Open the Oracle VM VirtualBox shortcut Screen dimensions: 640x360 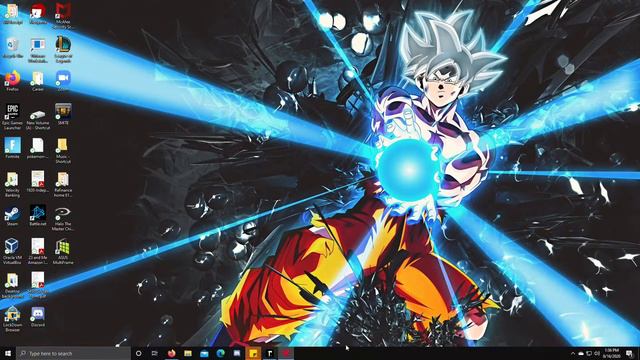pyautogui.click(x=12, y=251)
